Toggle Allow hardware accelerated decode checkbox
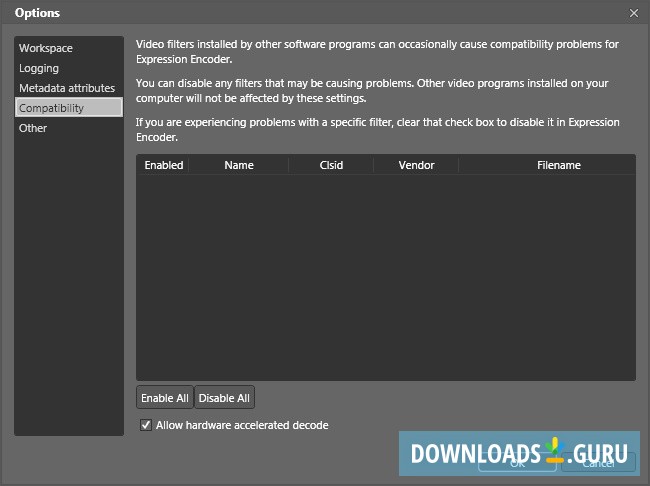The height and width of the screenshot is (486, 650). (146, 425)
